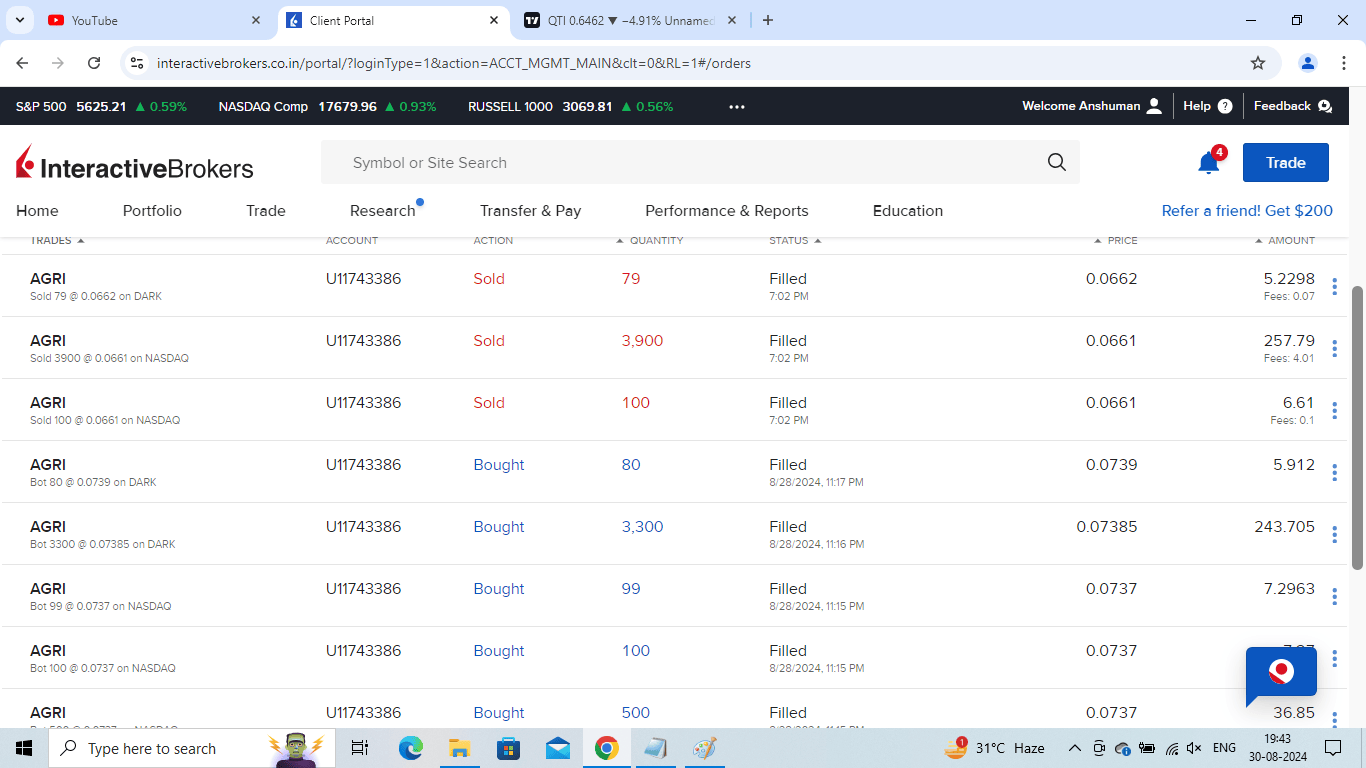The height and width of the screenshot is (768, 1366).
Task: Open the Education menu
Action: click(x=908, y=211)
